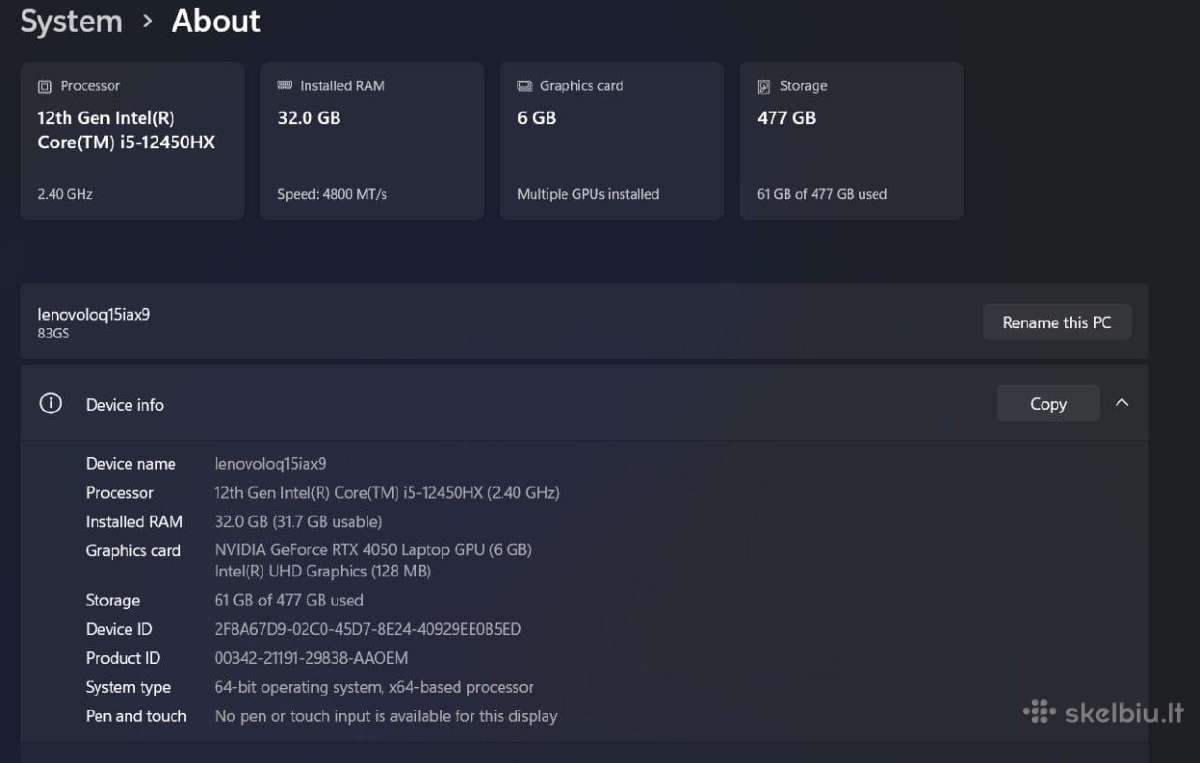The image size is (1200, 763).
Task: Click the Installed RAM memory icon
Action: [x=284, y=86]
